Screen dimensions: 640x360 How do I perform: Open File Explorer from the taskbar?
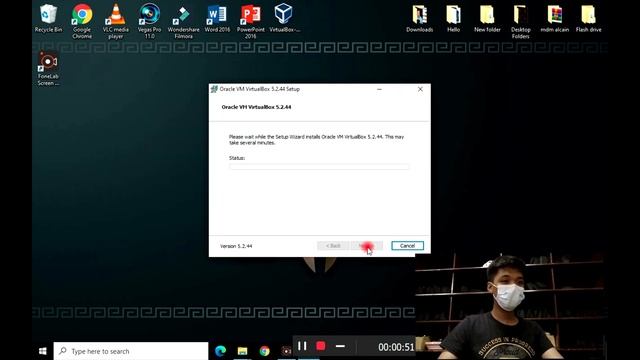coord(242,351)
